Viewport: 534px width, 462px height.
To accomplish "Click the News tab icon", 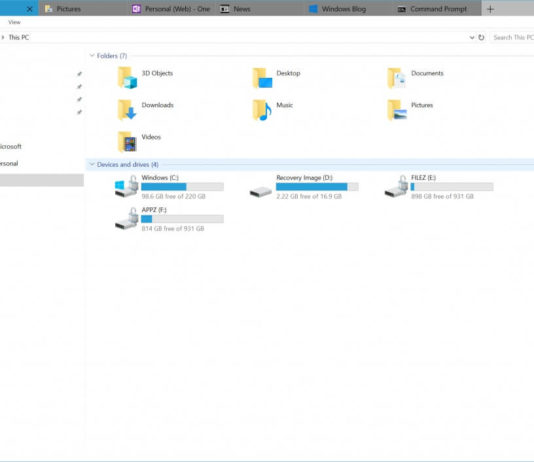I will (225, 9).
